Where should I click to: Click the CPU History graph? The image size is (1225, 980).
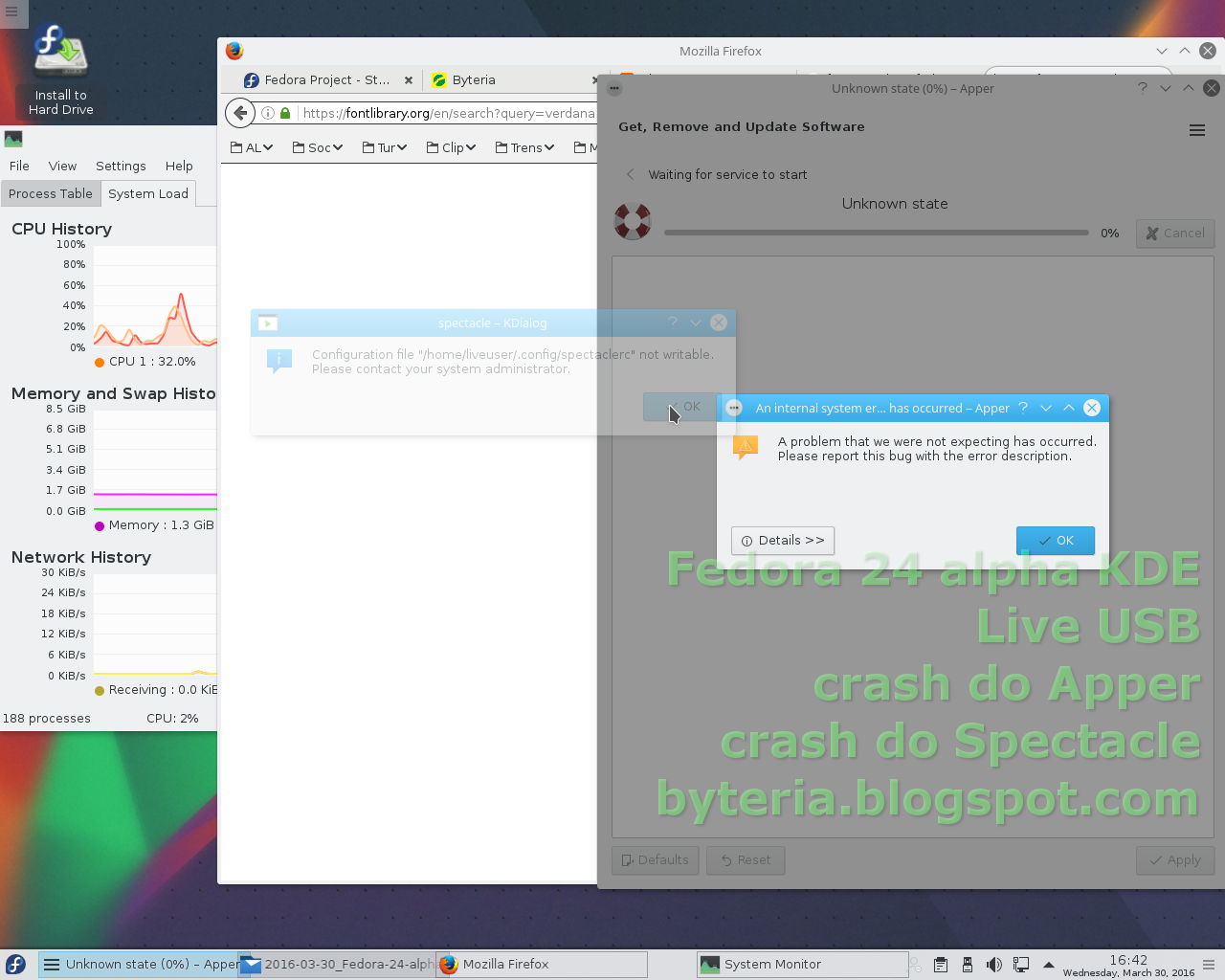[155, 296]
